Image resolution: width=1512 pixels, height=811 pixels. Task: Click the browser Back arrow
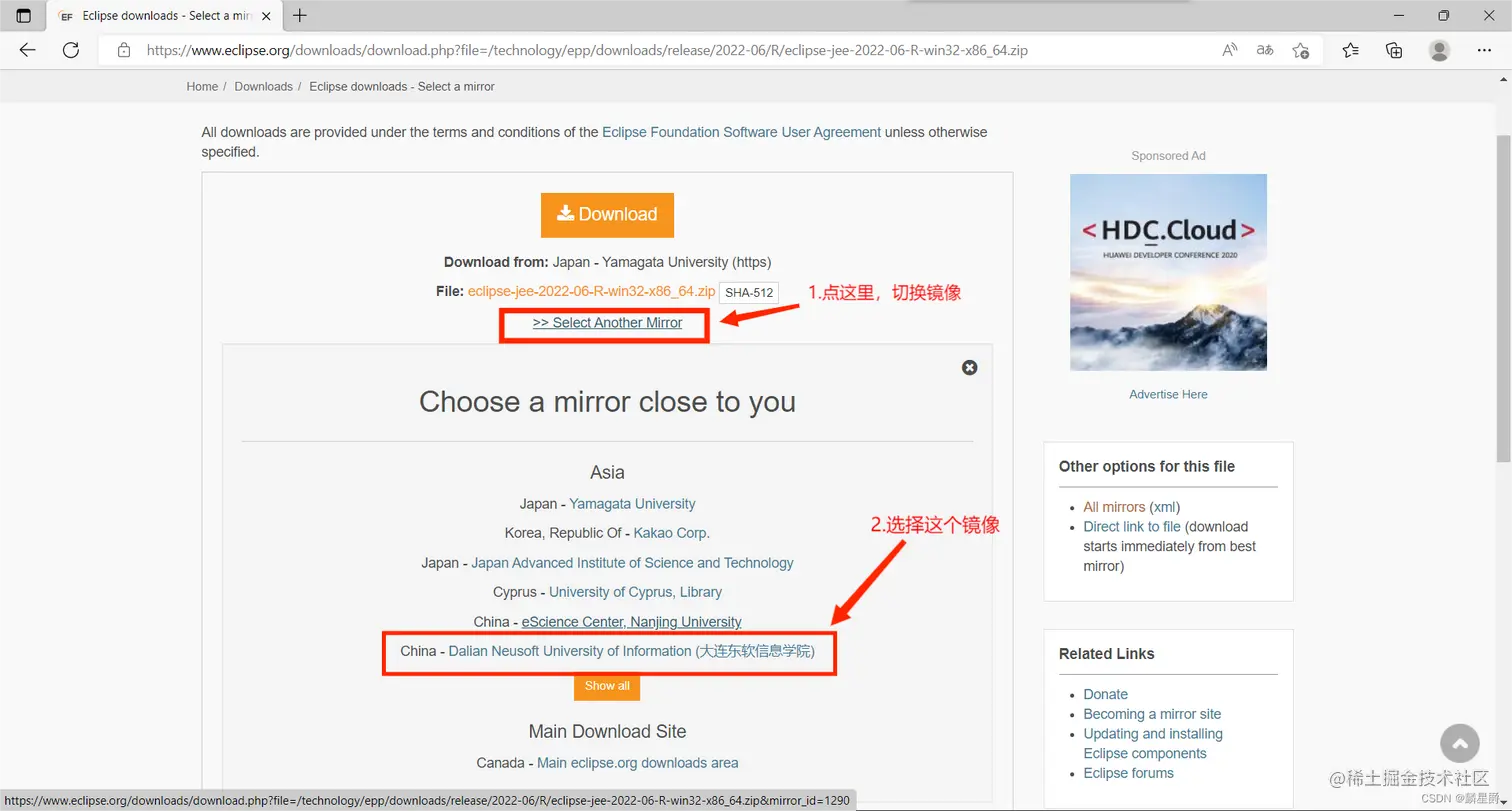[27, 50]
